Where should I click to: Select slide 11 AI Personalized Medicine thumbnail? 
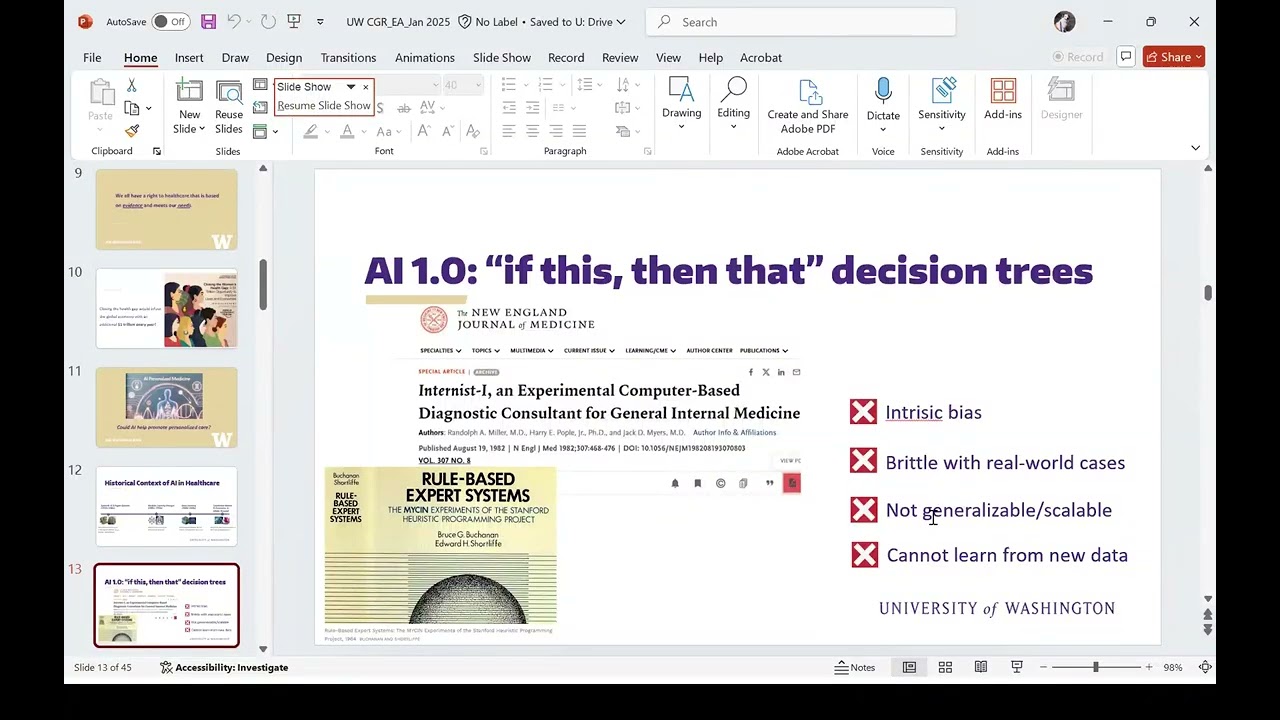coord(167,407)
